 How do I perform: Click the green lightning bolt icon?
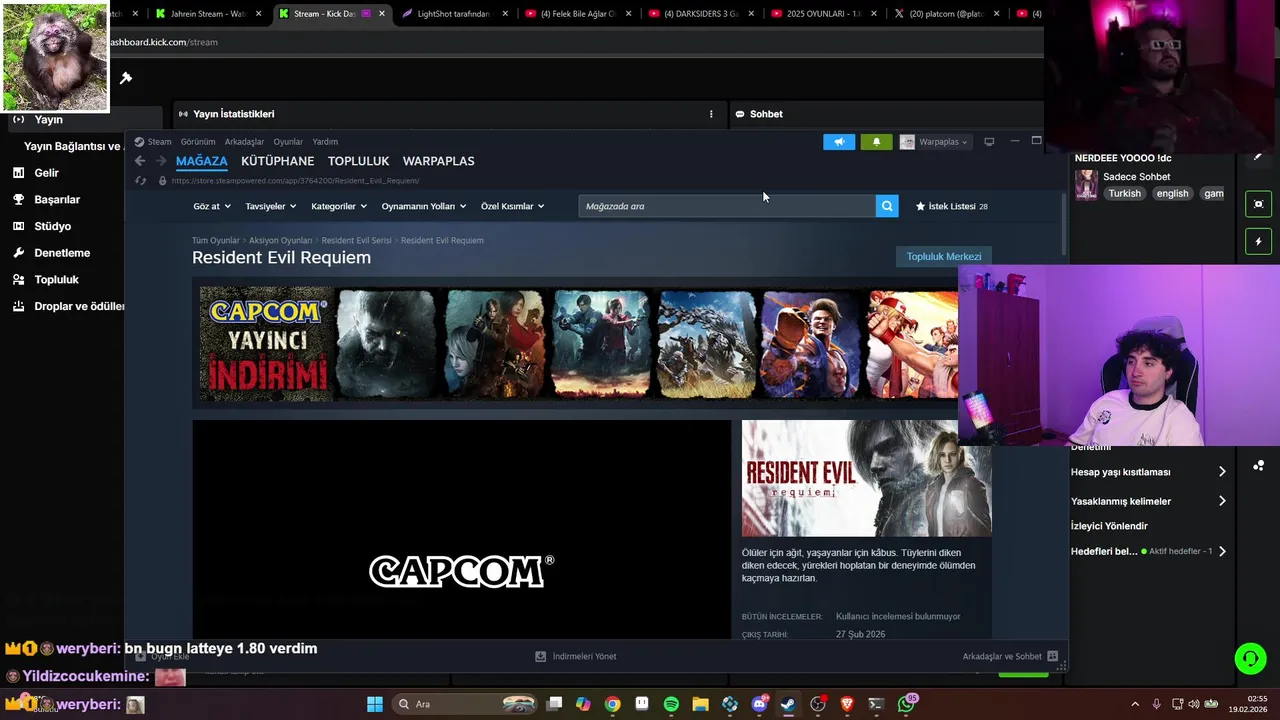[1258, 241]
